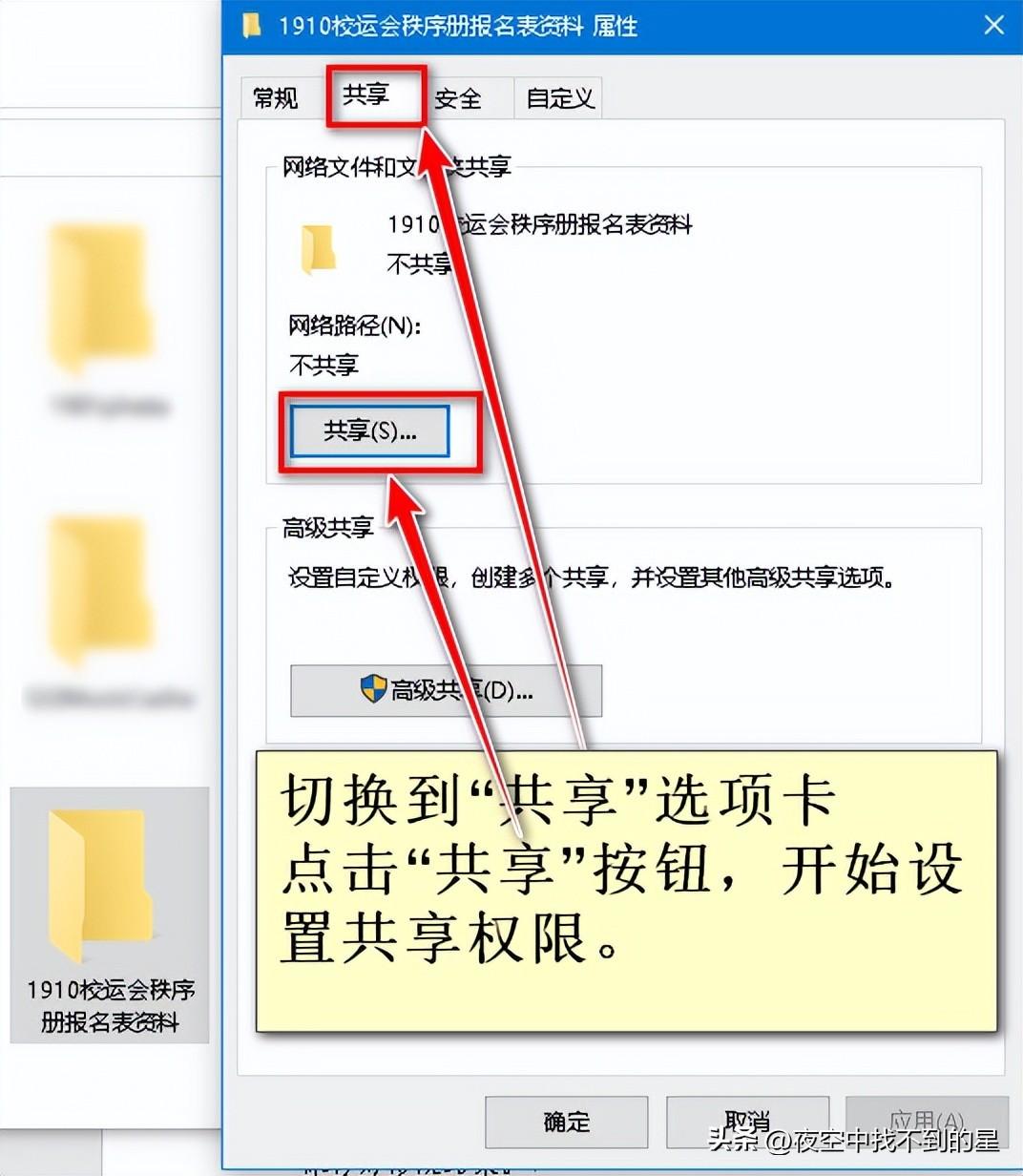Close the 属性 dialog with the X
The height and width of the screenshot is (1176, 1023).
tap(993, 25)
